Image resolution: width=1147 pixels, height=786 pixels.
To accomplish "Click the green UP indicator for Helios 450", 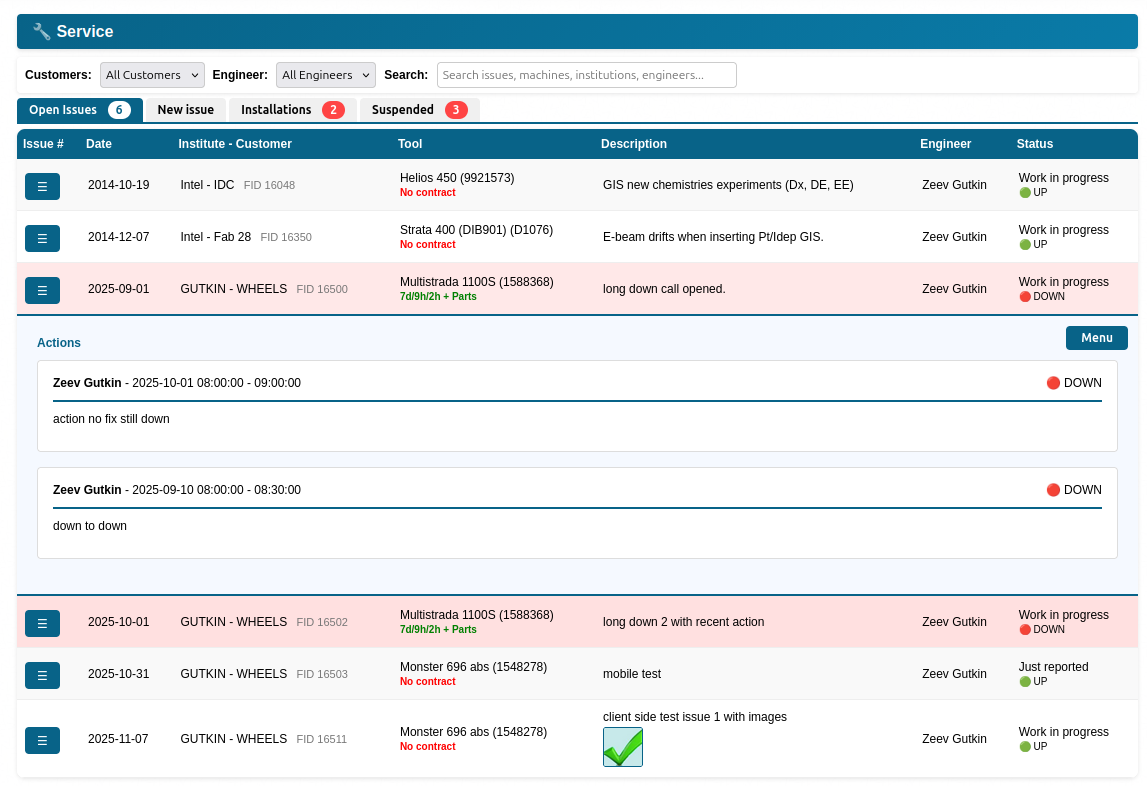I will [x=1033, y=193].
